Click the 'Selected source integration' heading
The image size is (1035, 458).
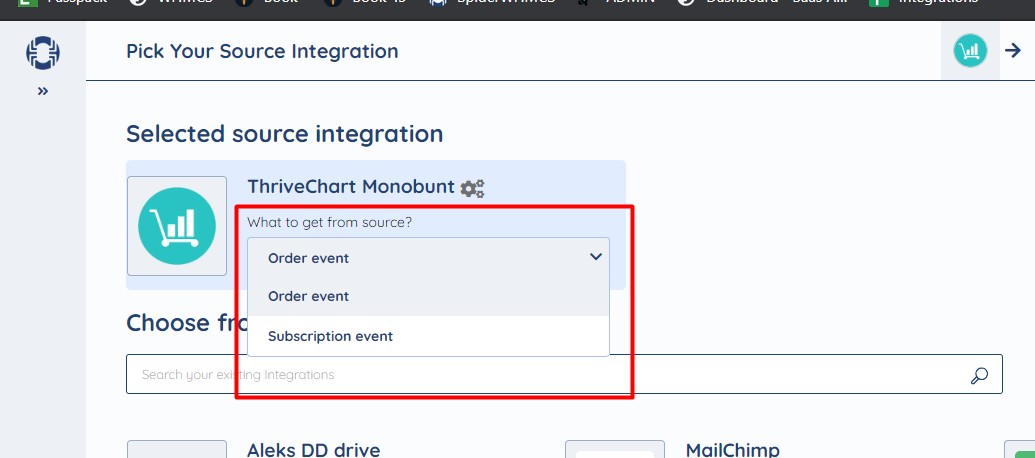coord(284,134)
